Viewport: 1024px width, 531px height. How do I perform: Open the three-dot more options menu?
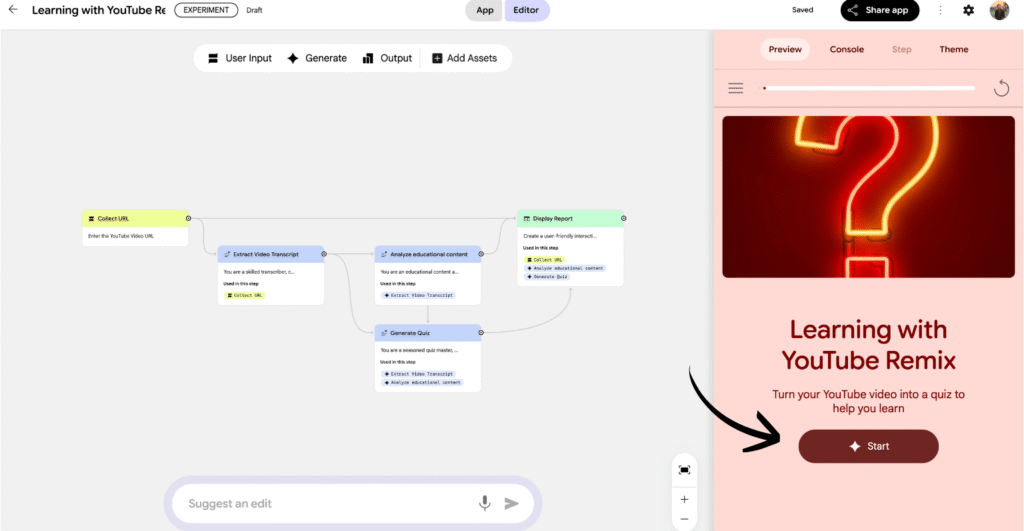pyautogui.click(x=940, y=10)
